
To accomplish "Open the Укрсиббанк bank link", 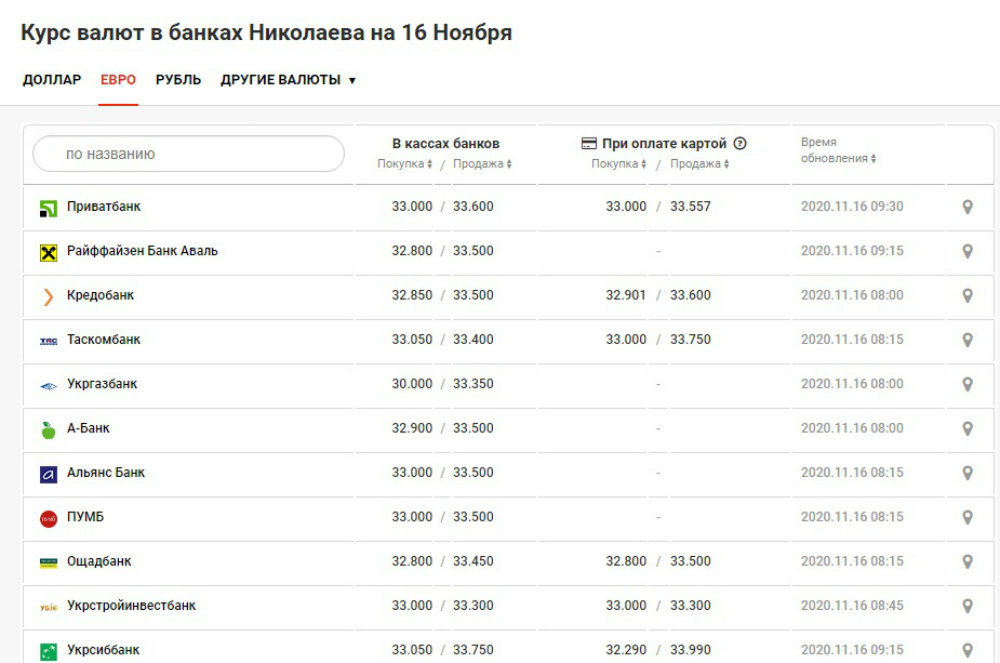I will pyautogui.click(x=103, y=650).
